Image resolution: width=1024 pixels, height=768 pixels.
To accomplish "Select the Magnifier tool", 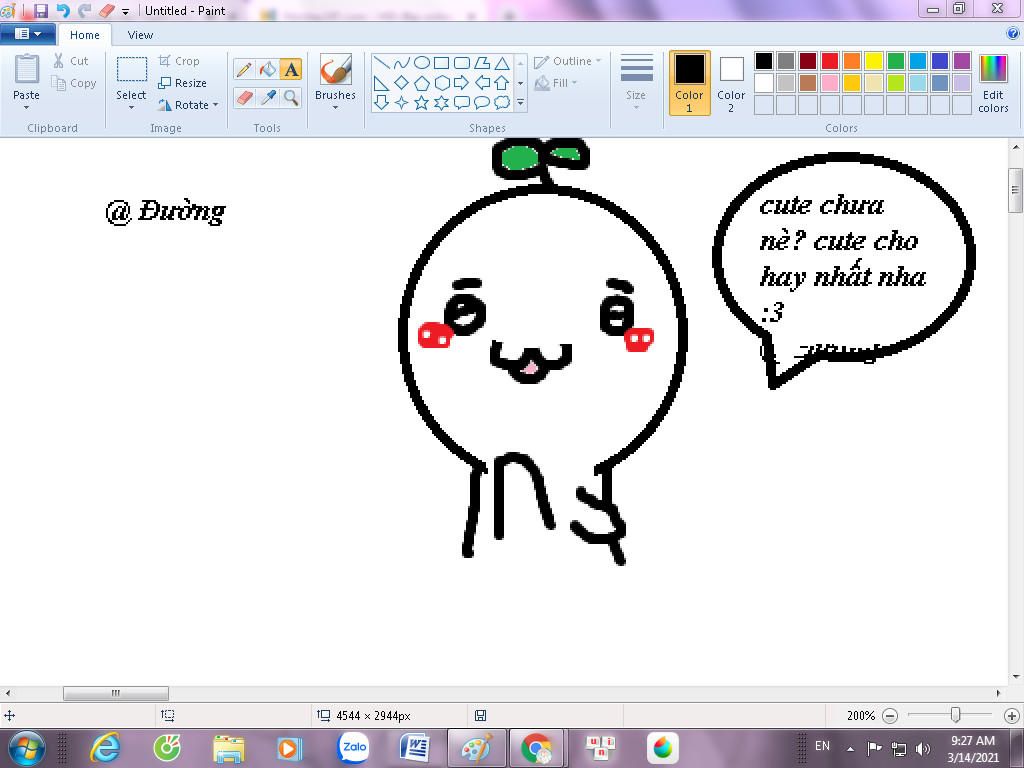I will (291, 98).
